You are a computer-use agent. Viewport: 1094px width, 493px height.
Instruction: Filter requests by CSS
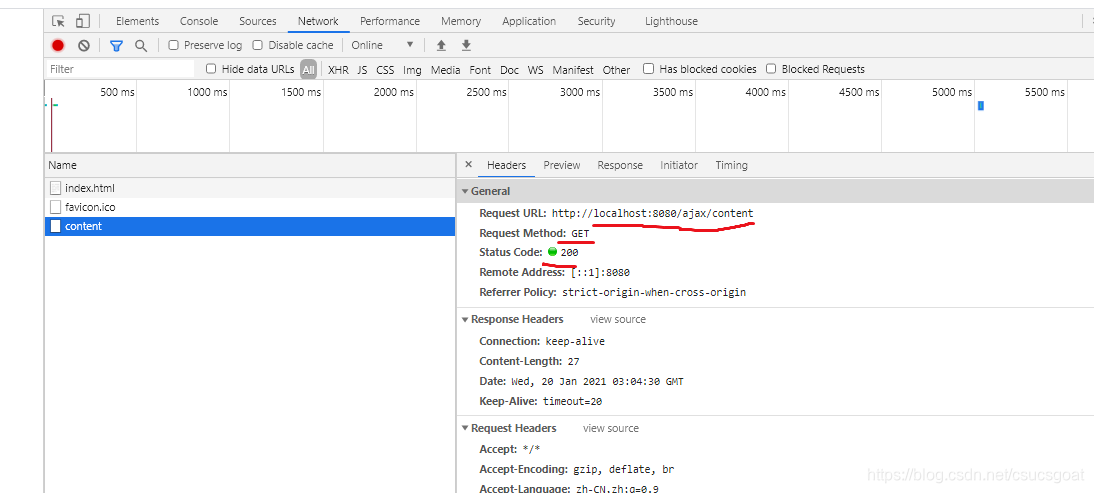pos(385,70)
